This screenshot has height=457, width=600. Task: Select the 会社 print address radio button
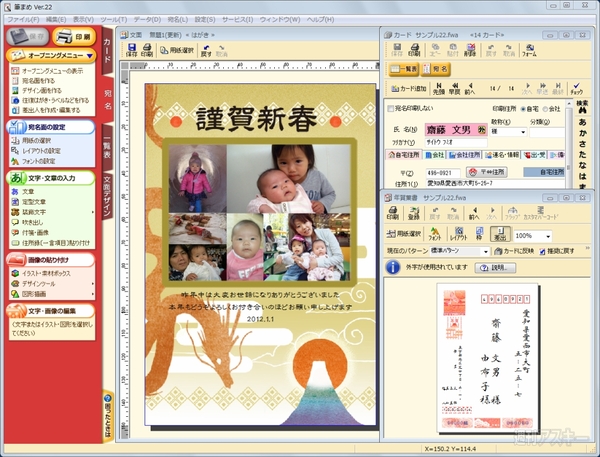pyautogui.click(x=545, y=109)
